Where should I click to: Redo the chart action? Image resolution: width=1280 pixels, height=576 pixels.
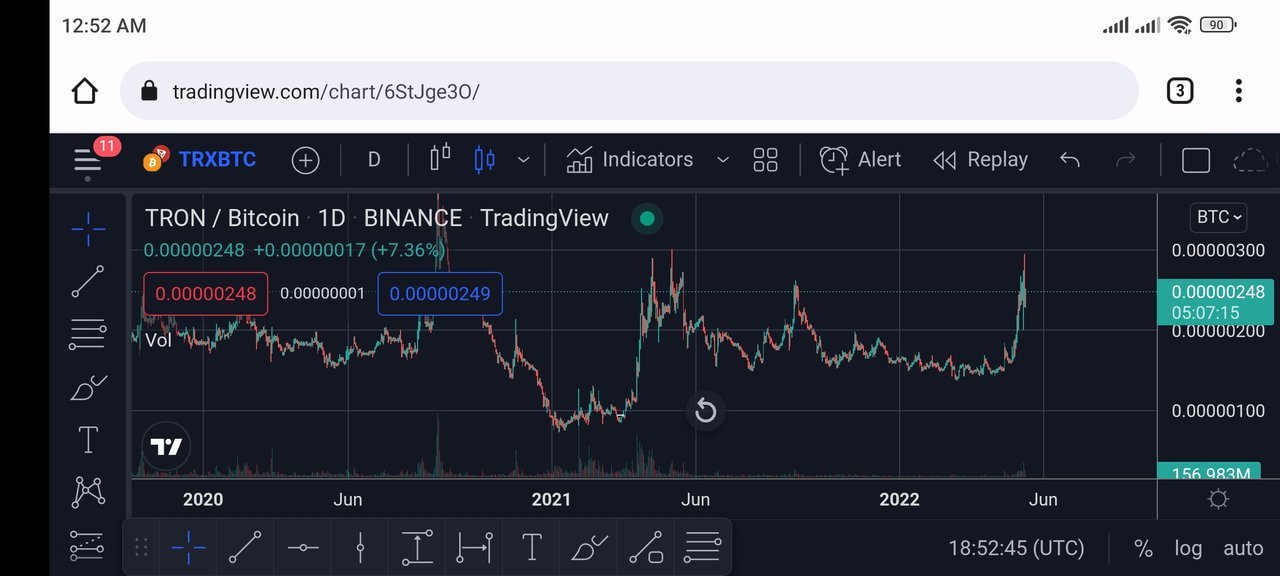pos(1126,160)
